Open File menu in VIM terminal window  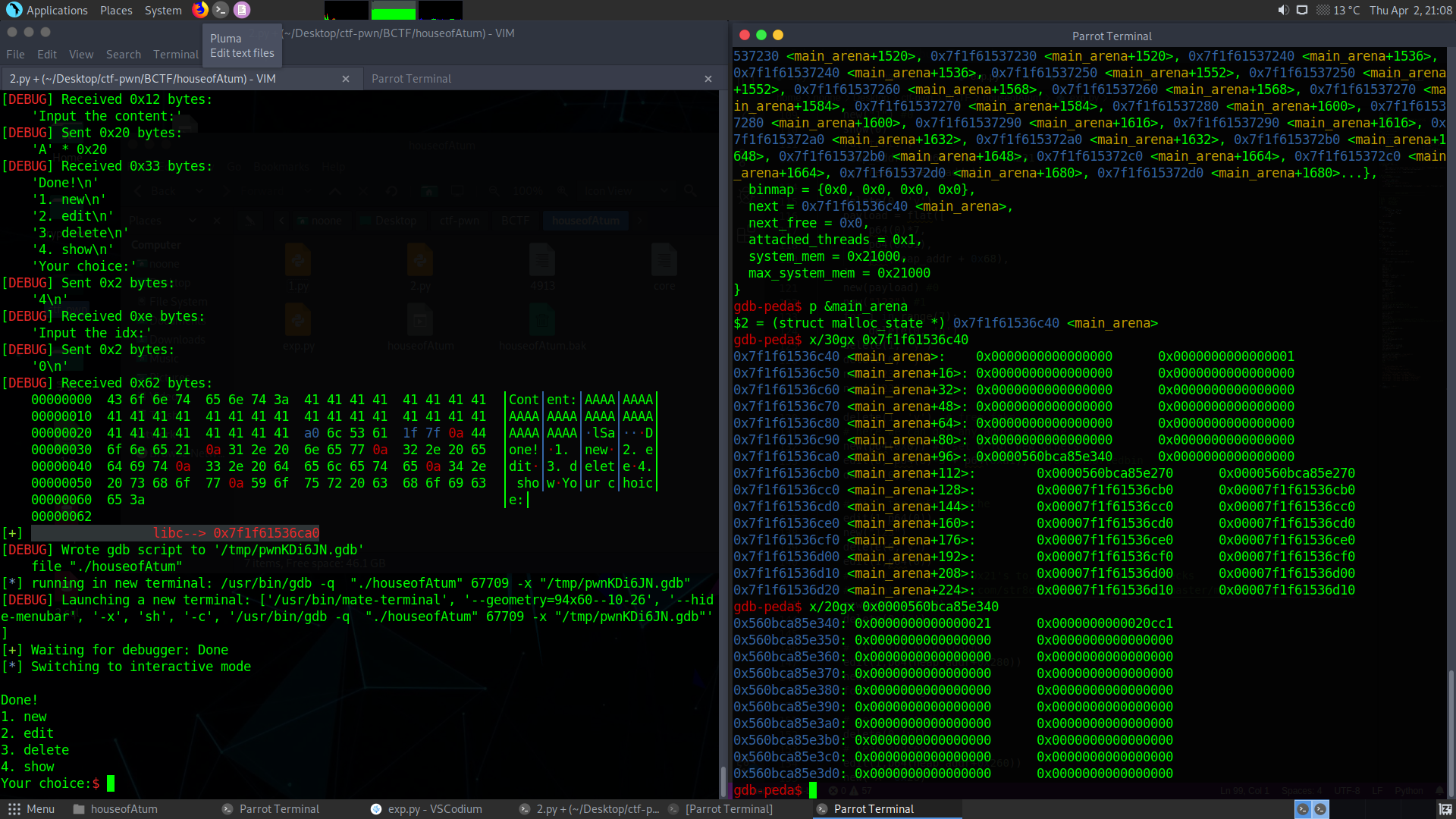(15, 55)
